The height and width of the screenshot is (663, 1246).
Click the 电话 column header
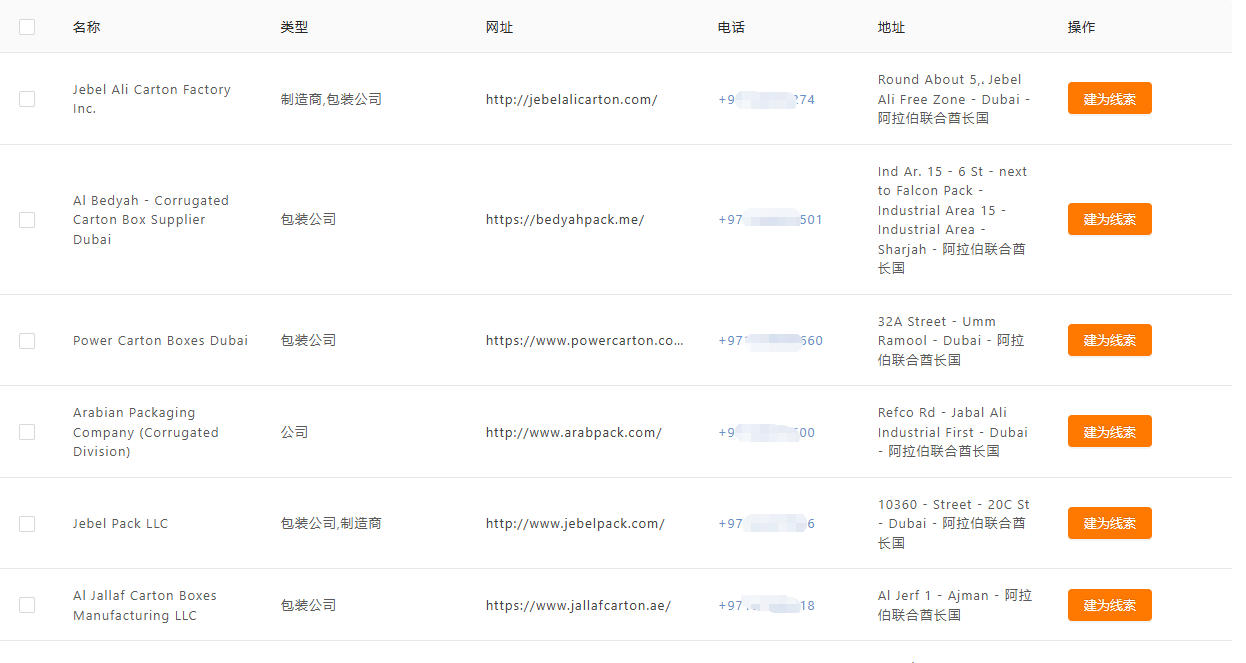click(x=731, y=27)
